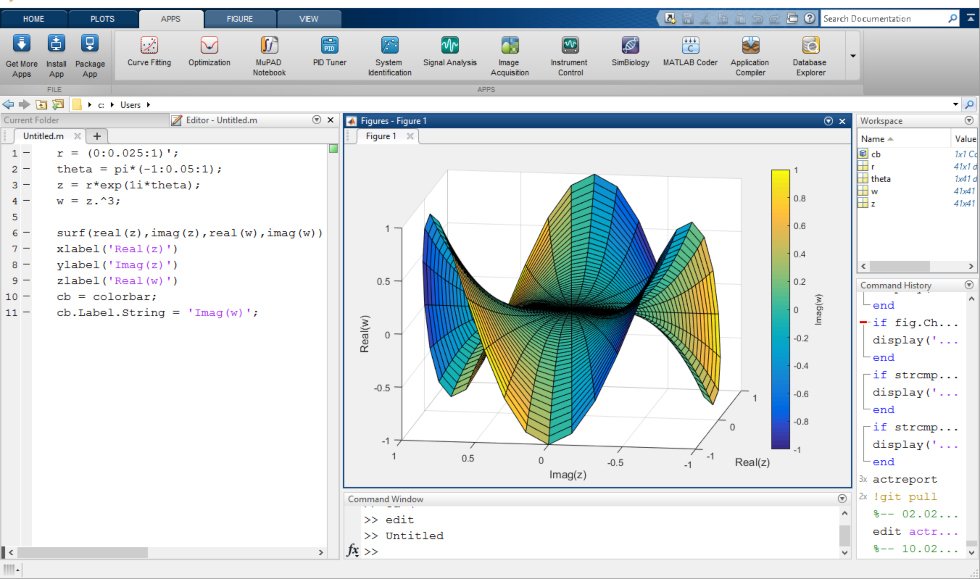The width and height of the screenshot is (980, 579).
Task: Open Instrument Control app
Action: pyautogui.click(x=569, y=56)
